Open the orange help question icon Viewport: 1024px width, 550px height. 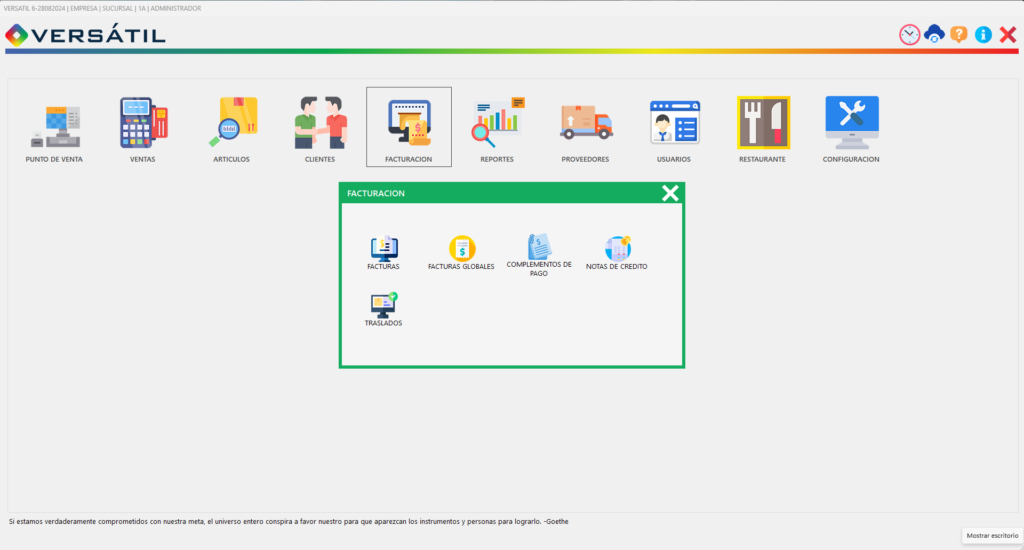click(x=959, y=34)
